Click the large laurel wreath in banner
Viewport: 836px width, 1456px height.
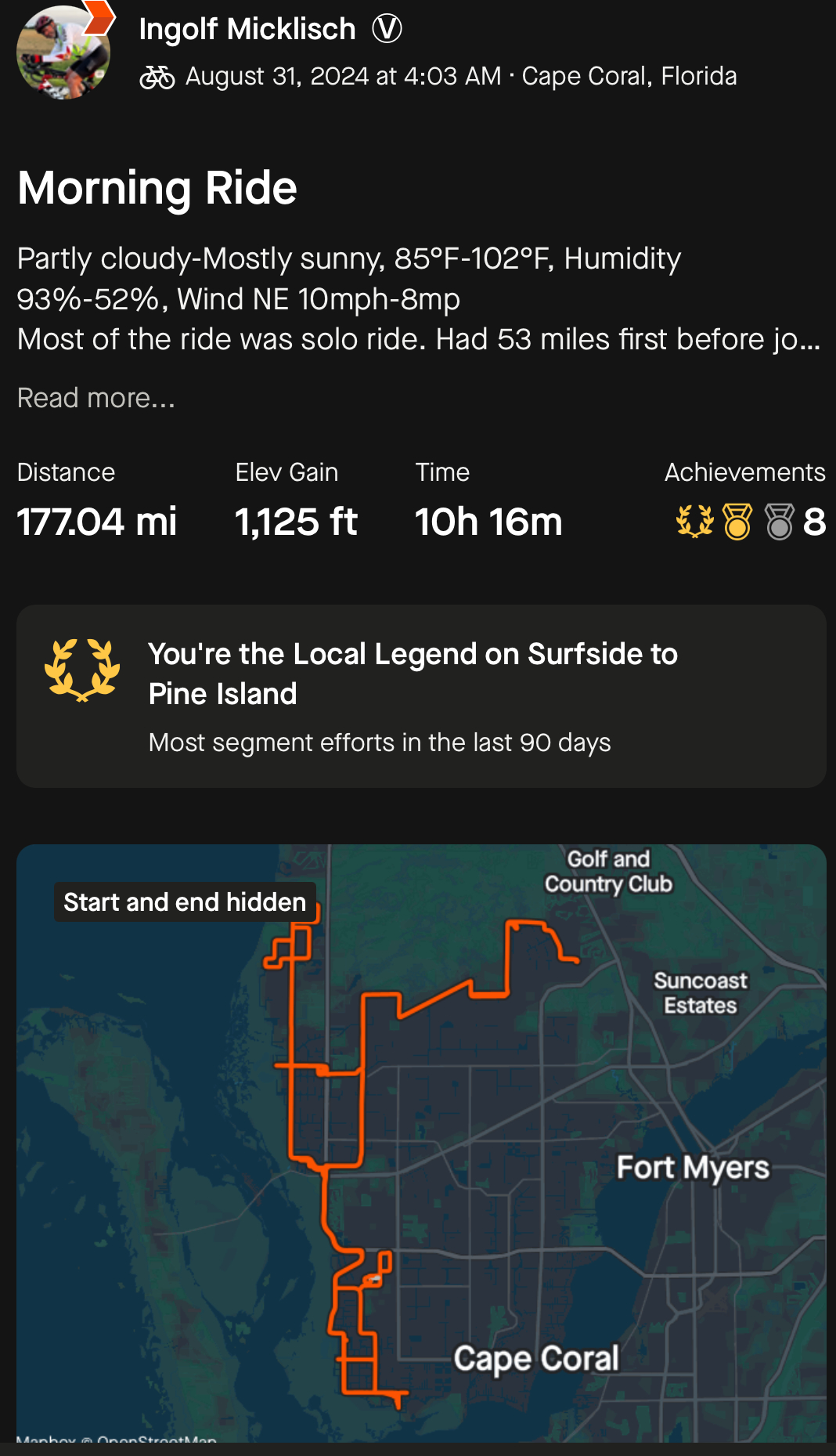click(x=82, y=670)
